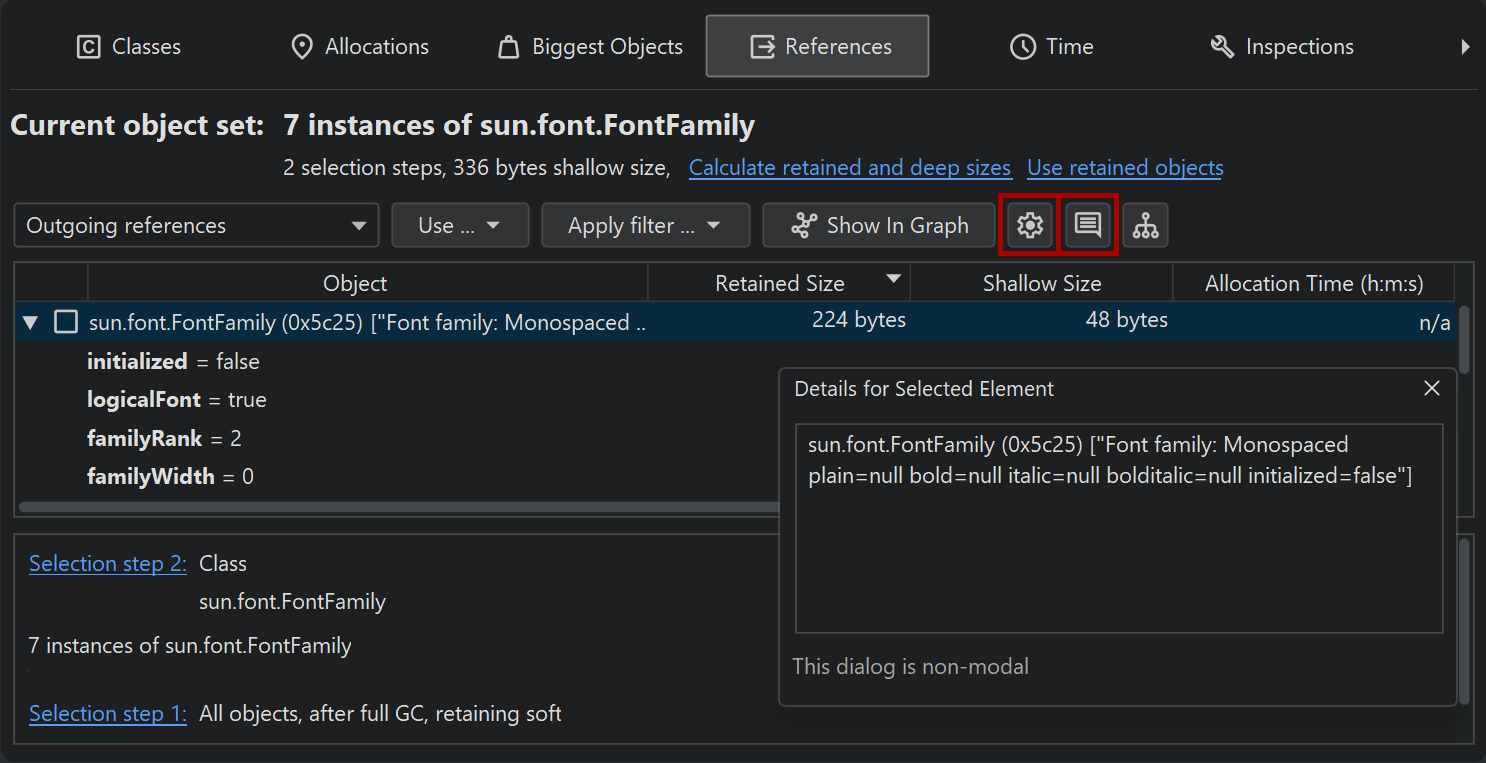This screenshot has height=763, width=1486.
Task: Open the Selection step 1 link
Action: pyautogui.click(x=107, y=714)
